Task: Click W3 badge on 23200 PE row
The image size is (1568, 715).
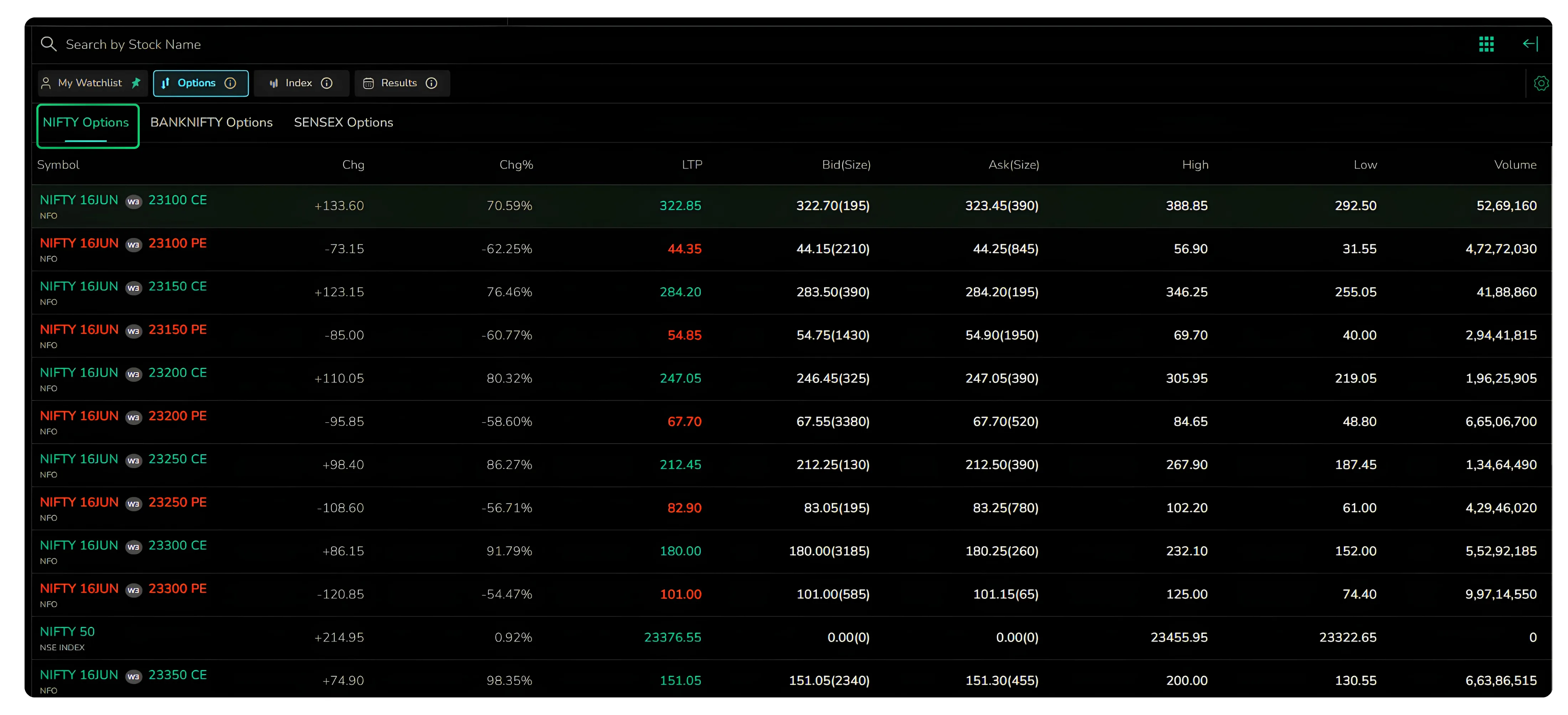Action: [133, 418]
